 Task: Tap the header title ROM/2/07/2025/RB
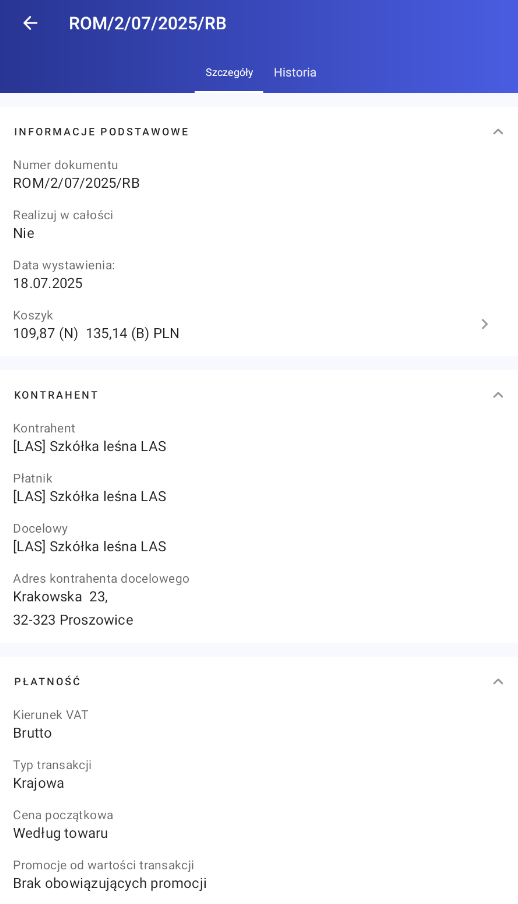148,24
